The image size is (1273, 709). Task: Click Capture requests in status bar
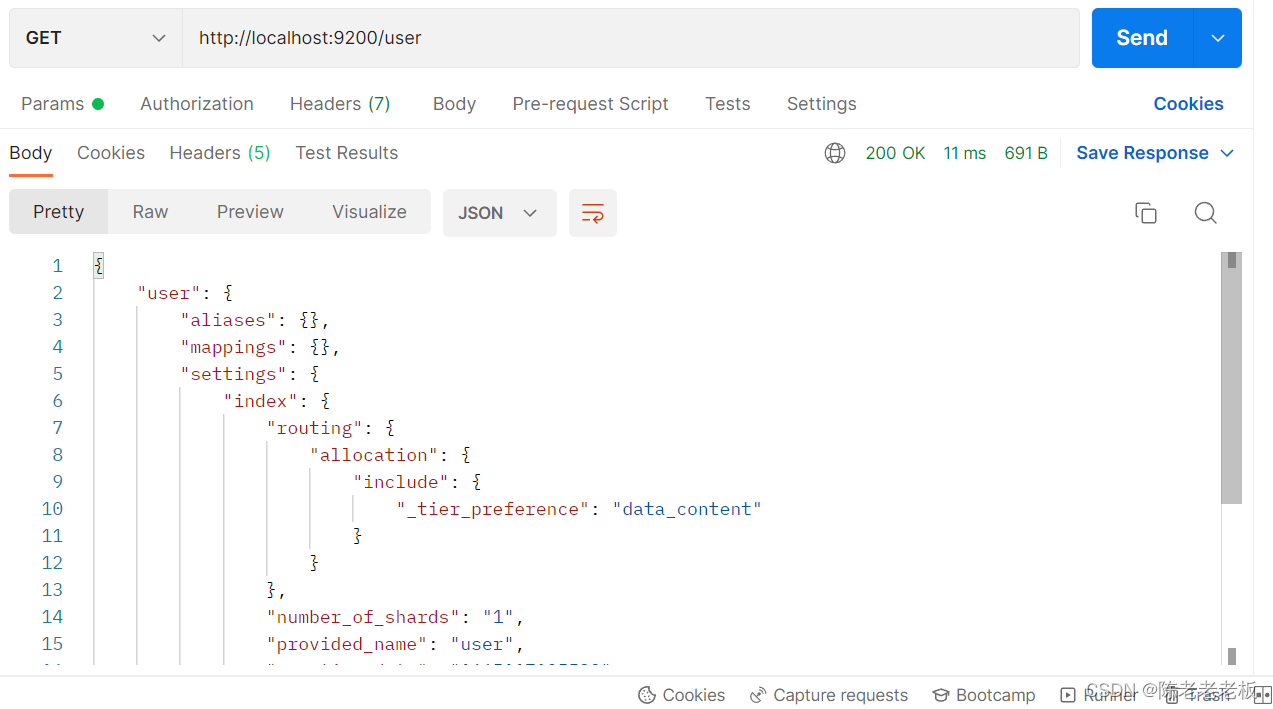click(x=829, y=695)
